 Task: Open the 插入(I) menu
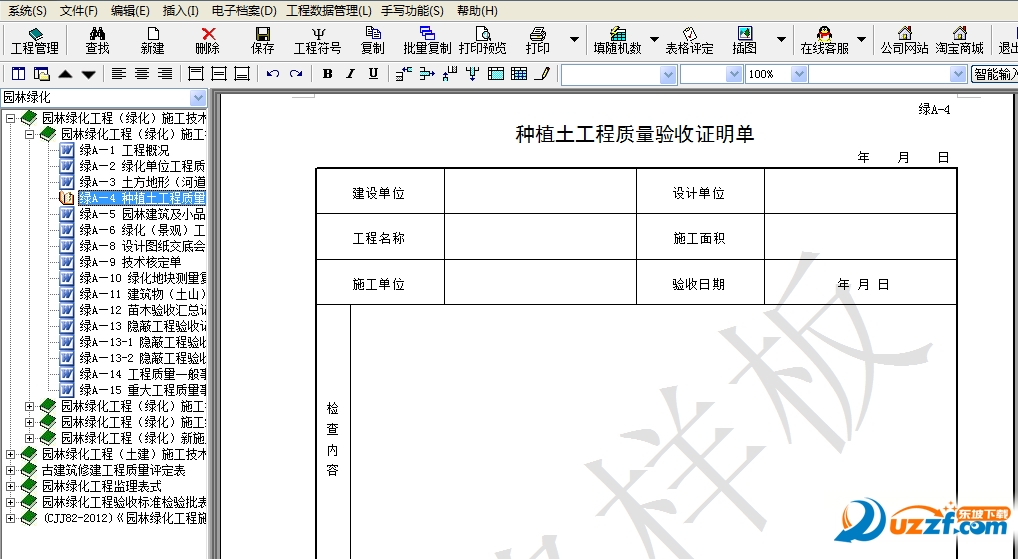pyautogui.click(x=180, y=10)
